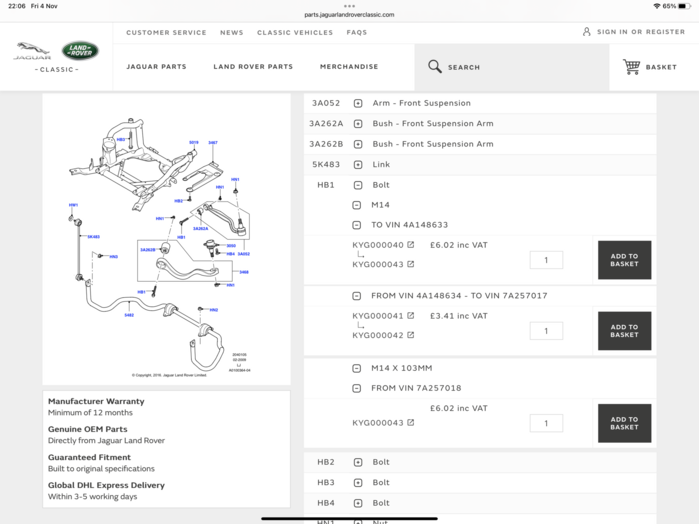Open the Merchandise menu

pyautogui.click(x=349, y=66)
